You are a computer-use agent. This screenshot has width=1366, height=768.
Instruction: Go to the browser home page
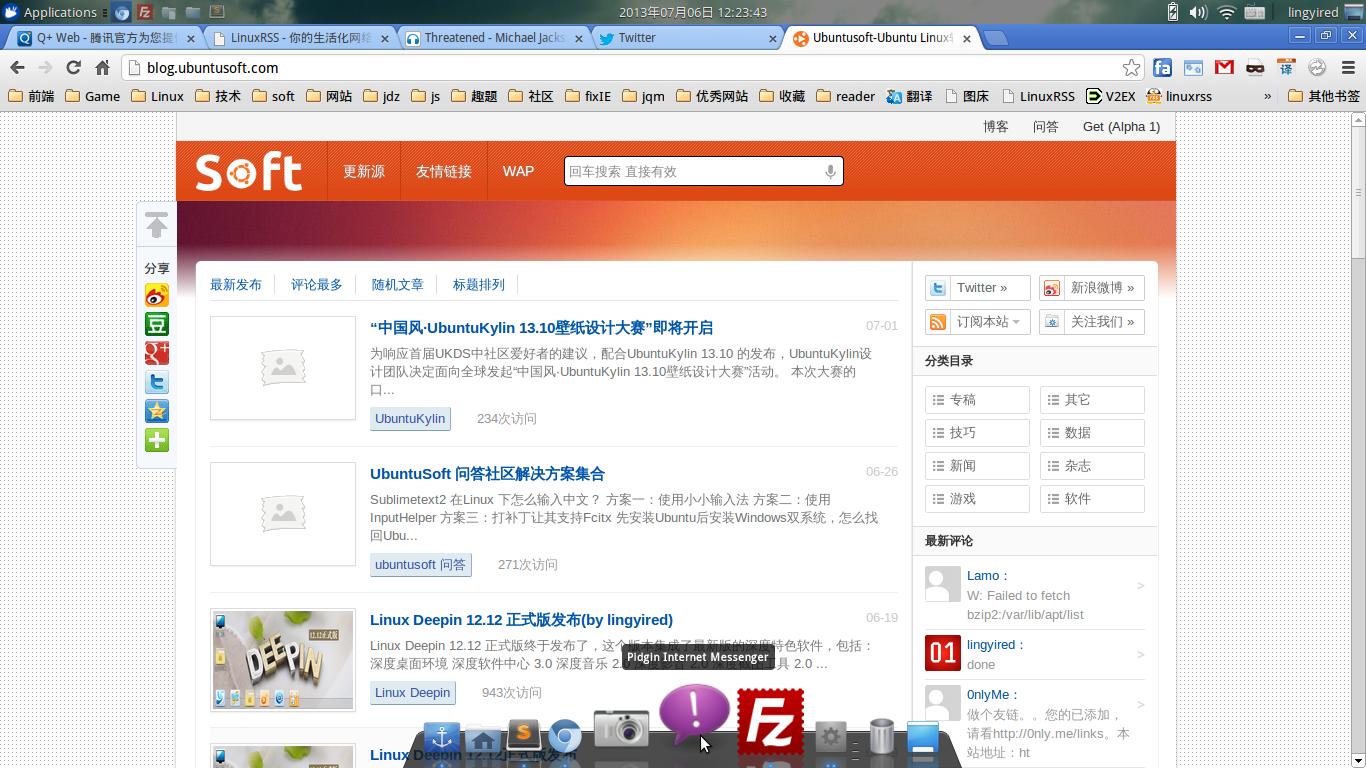coord(102,68)
